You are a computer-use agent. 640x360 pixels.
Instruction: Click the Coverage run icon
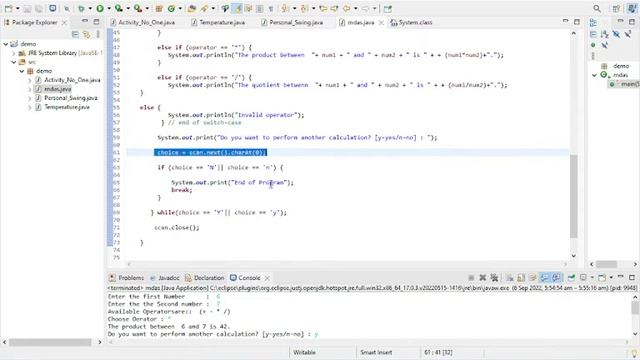pos(119,9)
